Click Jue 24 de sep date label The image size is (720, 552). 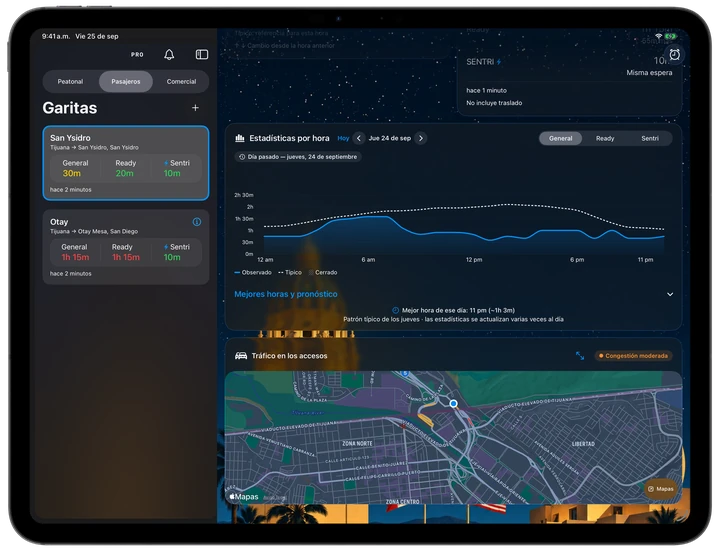(x=390, y=138)
